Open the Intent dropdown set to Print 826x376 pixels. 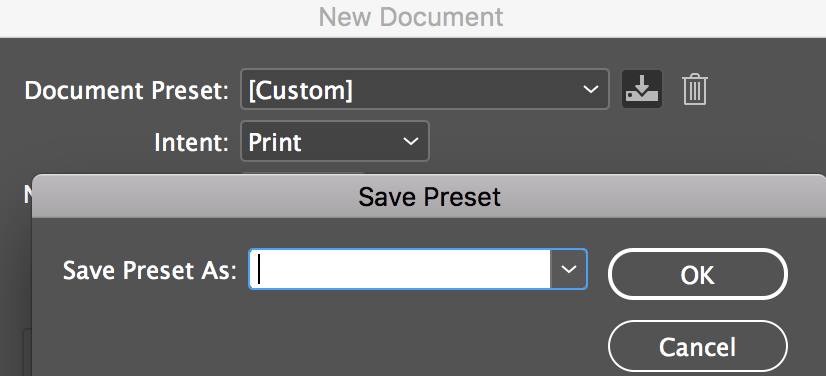pyautogui.click(x=335, y=141)
